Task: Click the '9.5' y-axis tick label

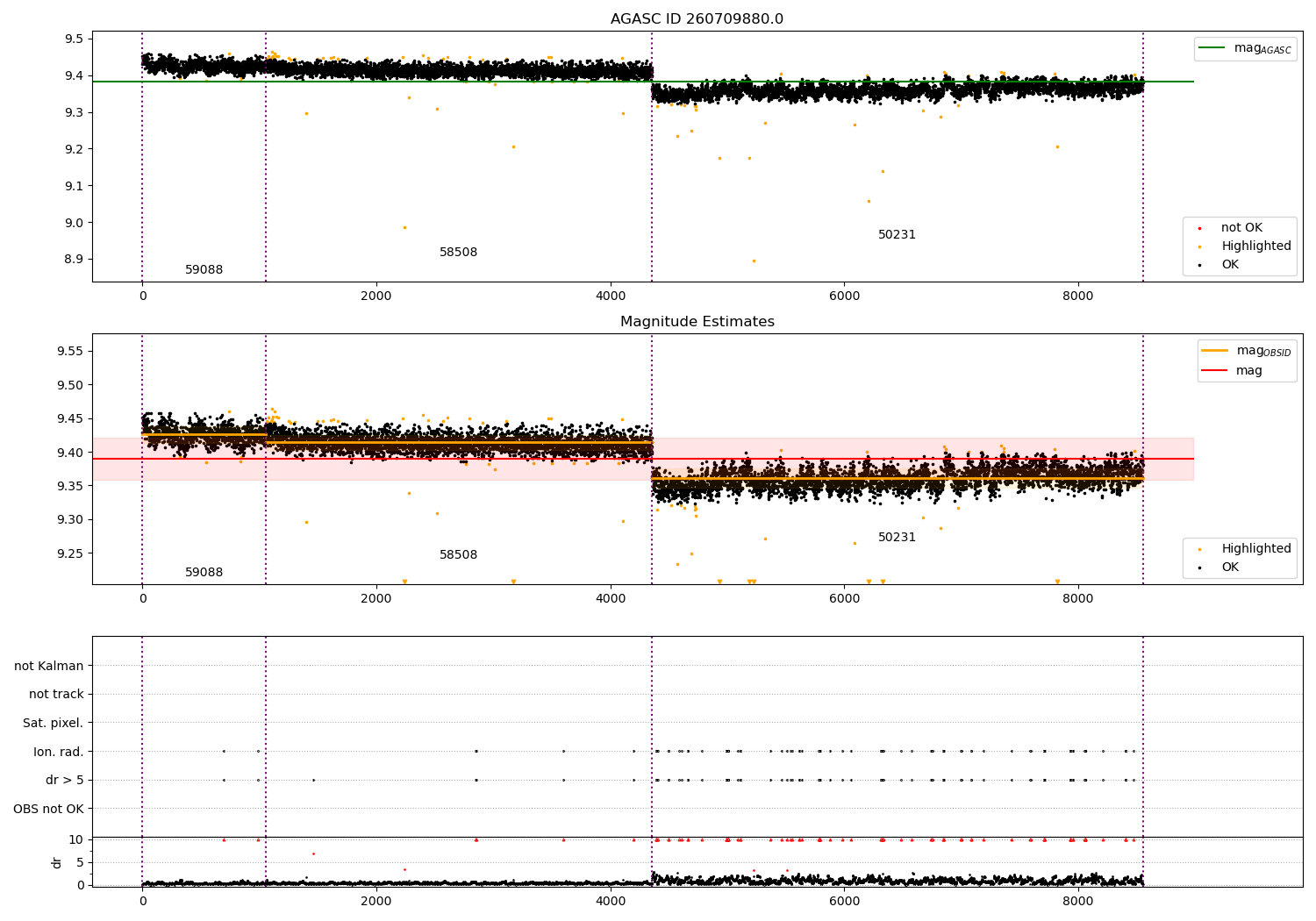Action: [x=74, y=39]
